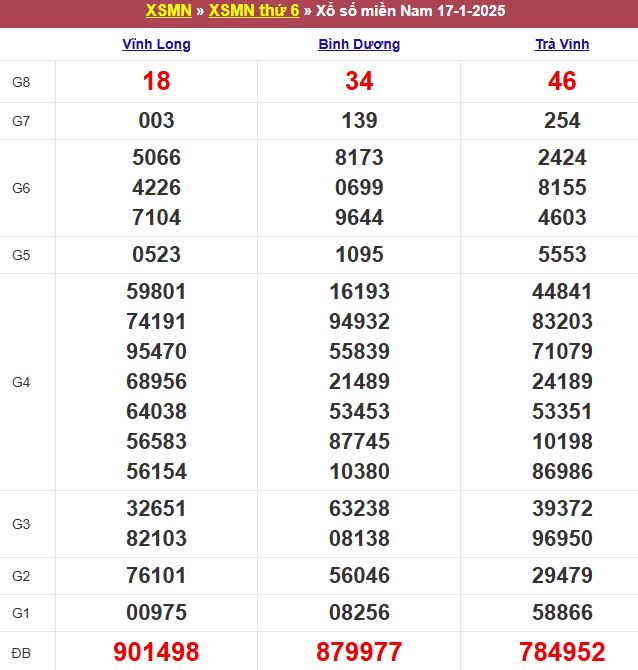This screenshot has height=670, width=638.
Task: Click G4 number 44841
Action: coord(562,291)
